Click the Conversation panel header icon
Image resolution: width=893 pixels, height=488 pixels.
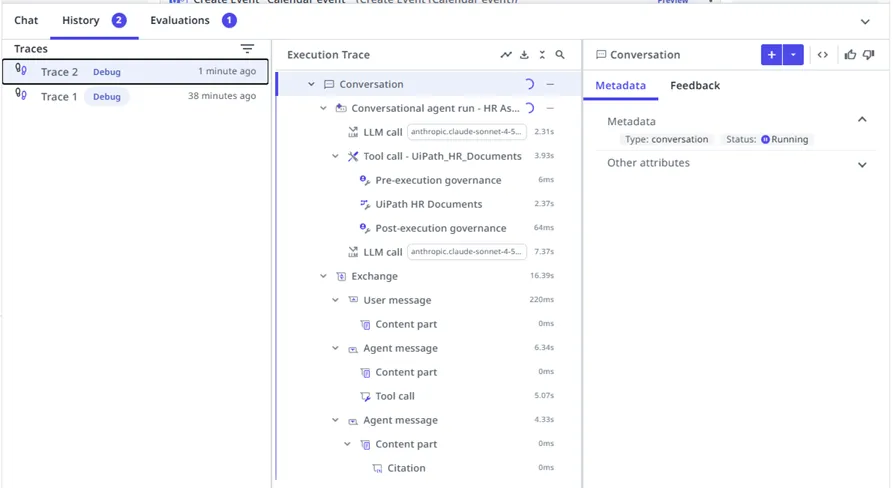601,55
